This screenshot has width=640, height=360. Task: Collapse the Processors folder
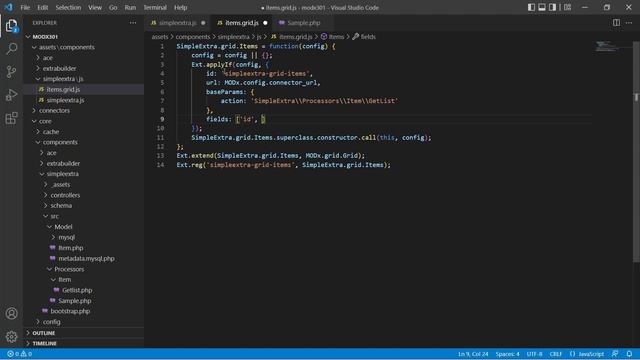click(x=83, y=269)
